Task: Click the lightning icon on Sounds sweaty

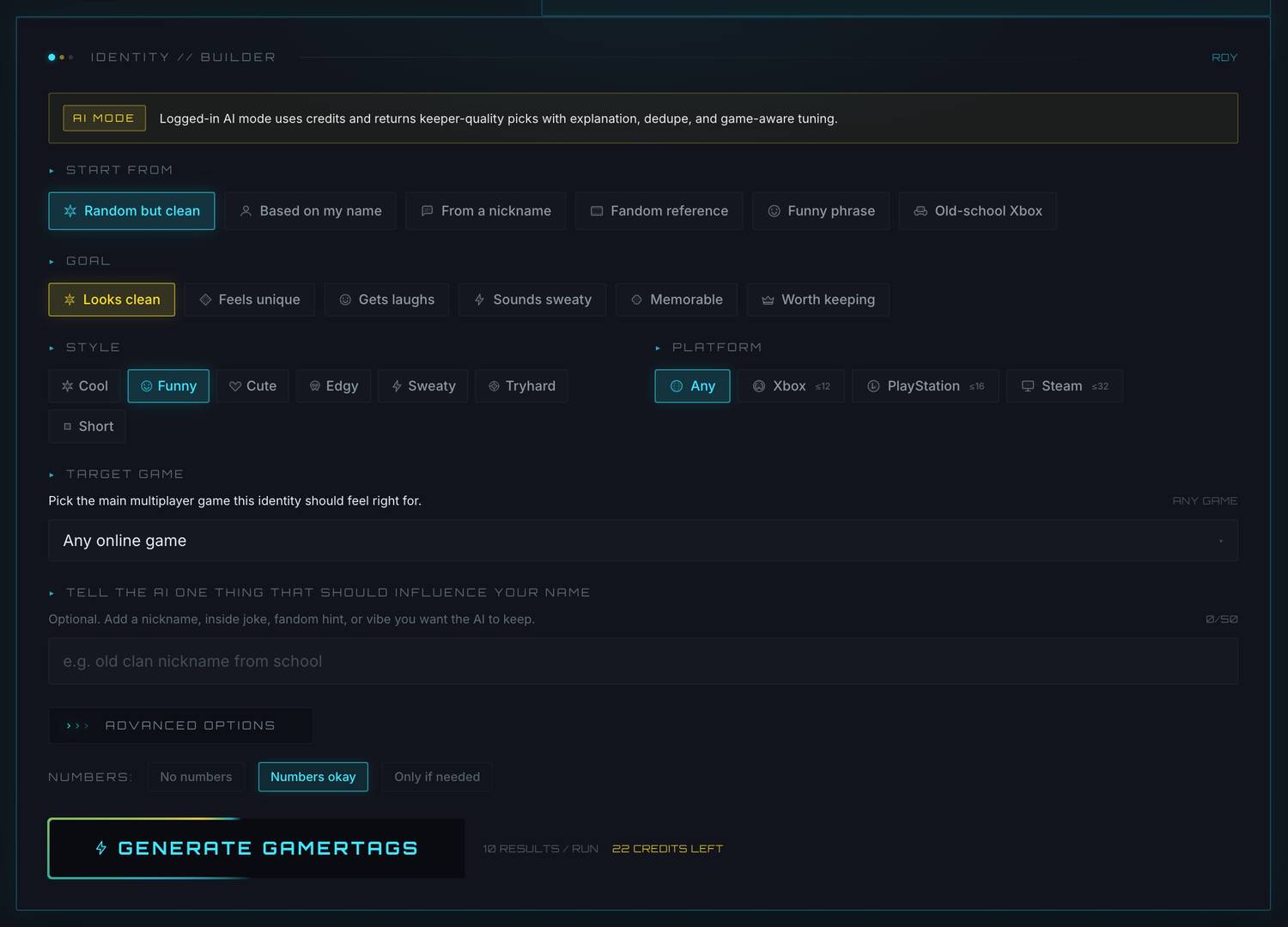Action: click(479, 300)
